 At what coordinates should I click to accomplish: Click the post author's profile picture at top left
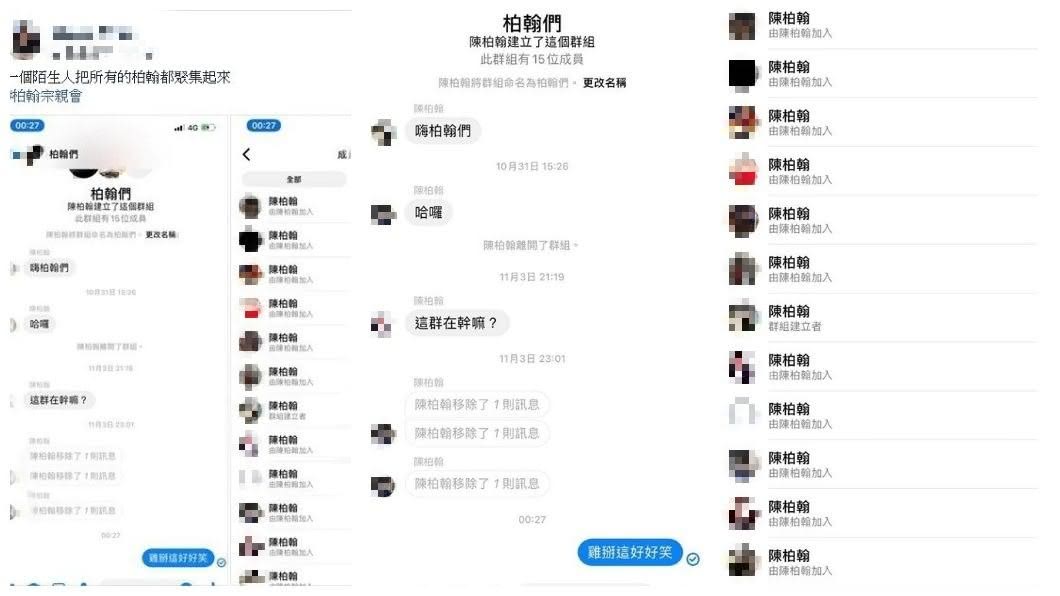(26, 39)
